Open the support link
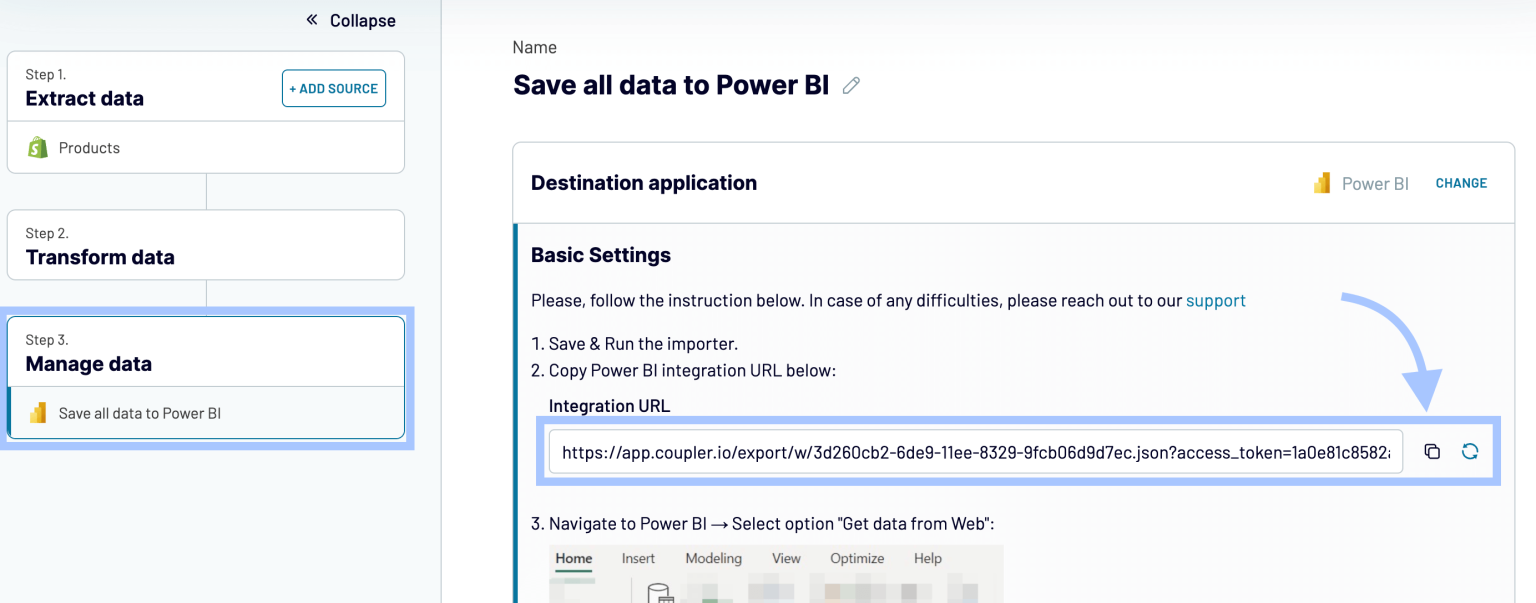The height and width of the screenshot is (603, 1536). [x=1216, y=300]
